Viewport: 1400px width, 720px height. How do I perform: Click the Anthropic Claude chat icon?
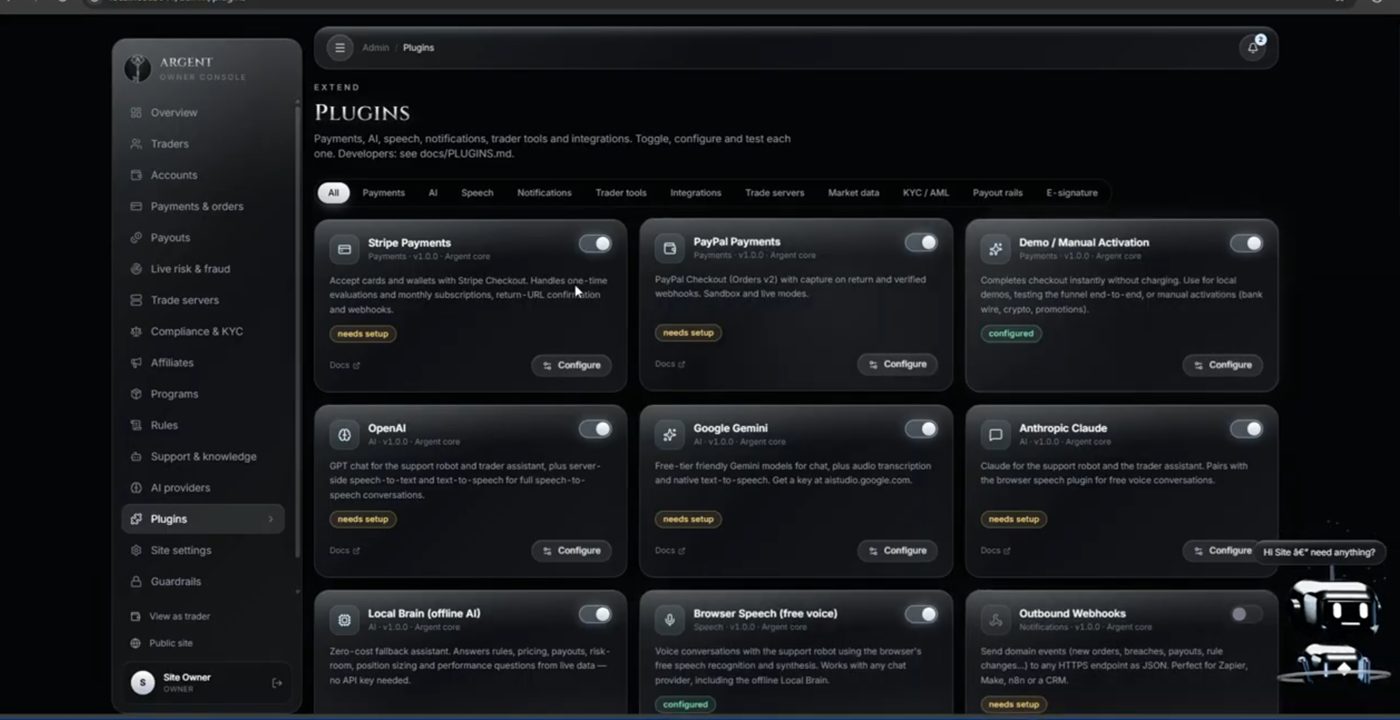pyautogui.click(x=996, y=435)
